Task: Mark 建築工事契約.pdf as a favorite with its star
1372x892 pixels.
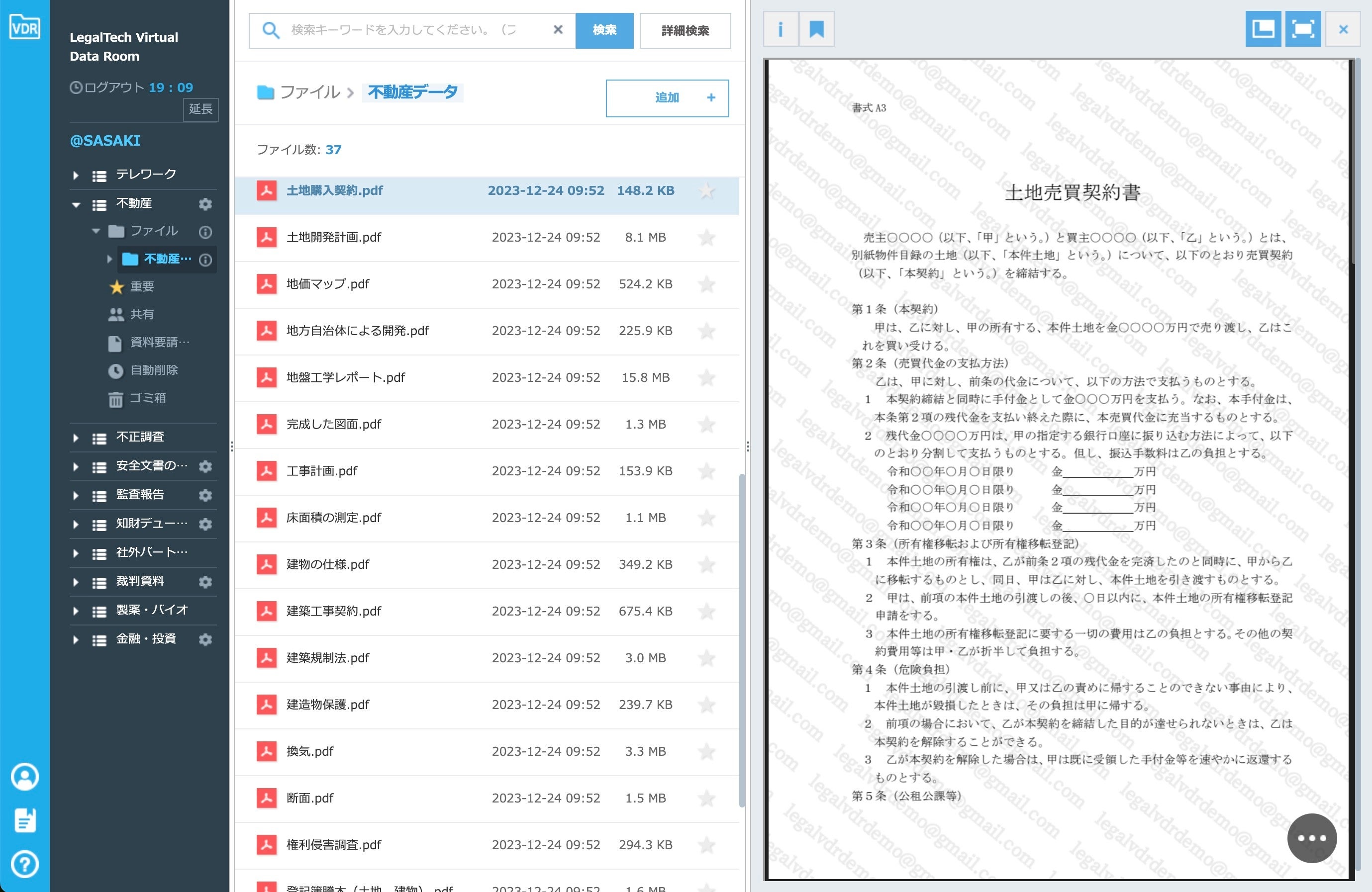Action: click(x=707, y=612)
